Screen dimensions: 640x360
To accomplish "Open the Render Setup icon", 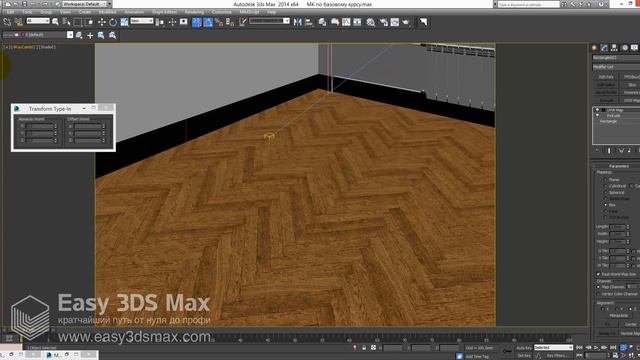I will (383, 22).
